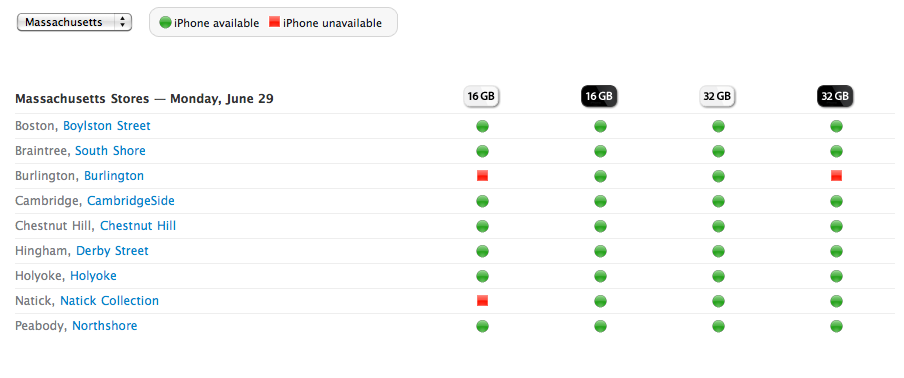904x378 pixels.
Task: Open the Northshore store link
Action: point(105,326)
